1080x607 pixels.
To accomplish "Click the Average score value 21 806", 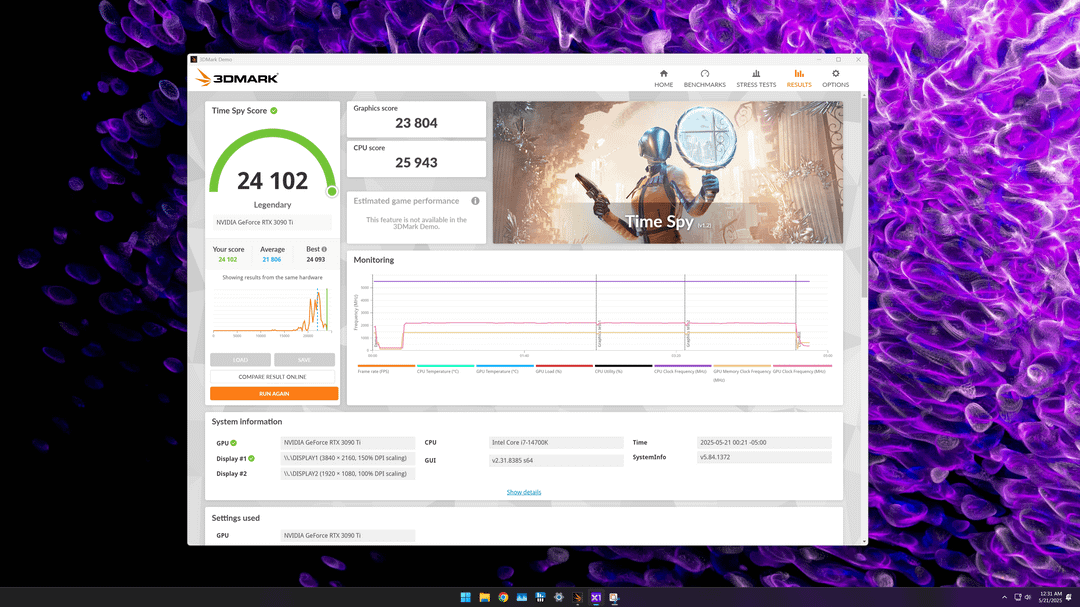I will click(x=271, y=260).
